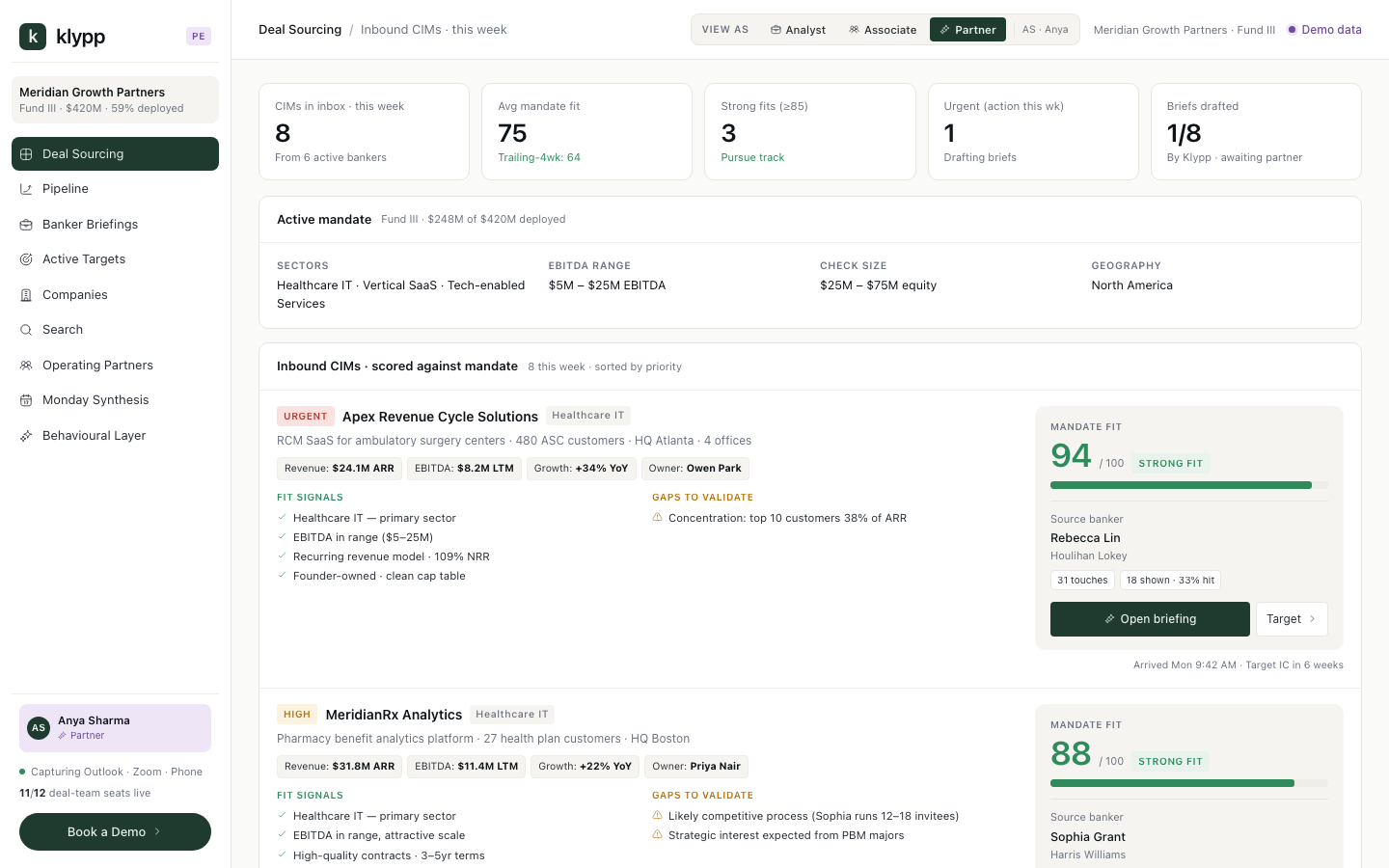The height and width of the screenshot is (868, 1389).
Task: Open the Apex Revenue Cycle Solutions title
Action: pyautogui.click(x=440, y=417)
